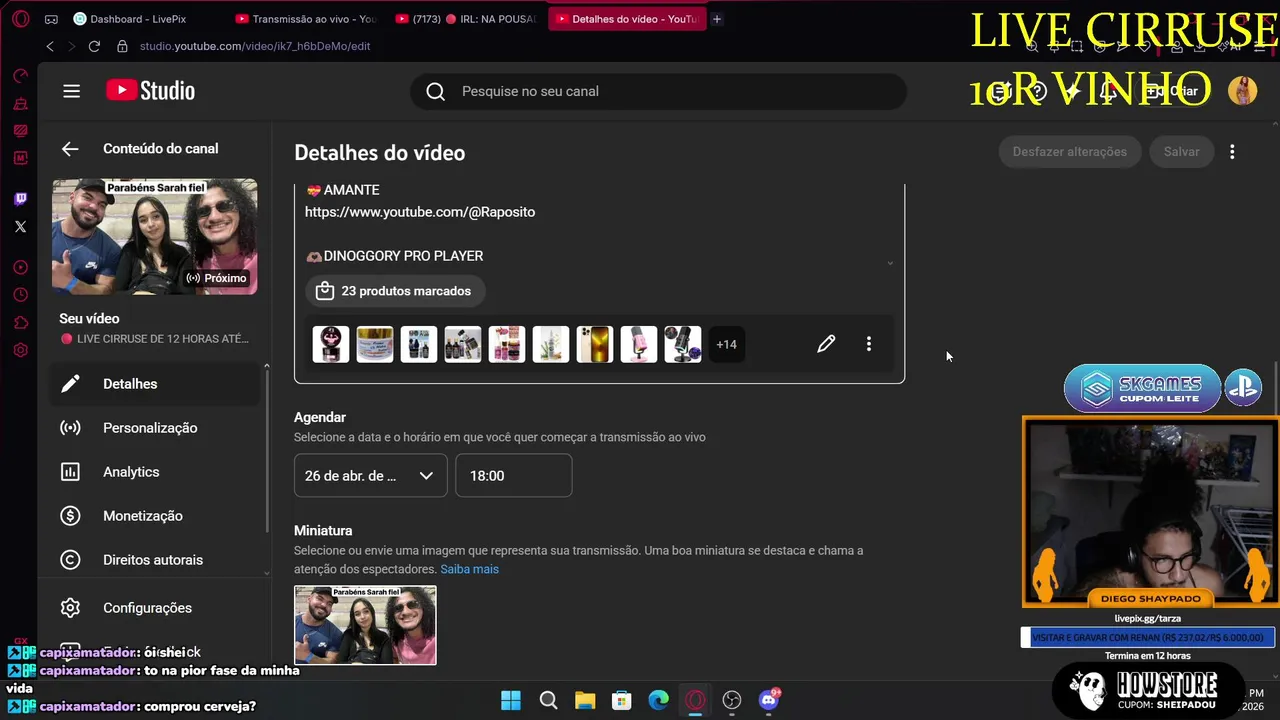Click the browser forward arrow
The image size is (1280, 720).
[x=71, y=46]
